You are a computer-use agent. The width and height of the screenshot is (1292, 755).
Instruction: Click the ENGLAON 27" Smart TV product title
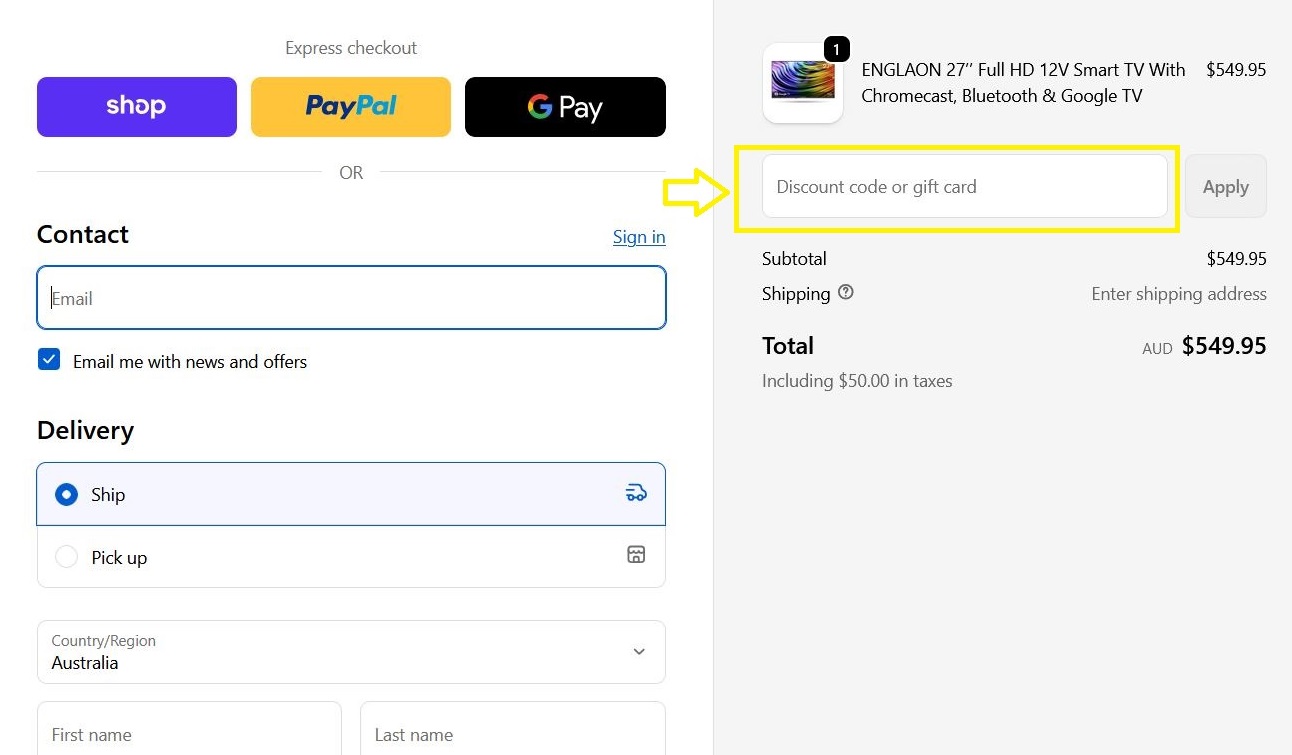click(1022, 83)
